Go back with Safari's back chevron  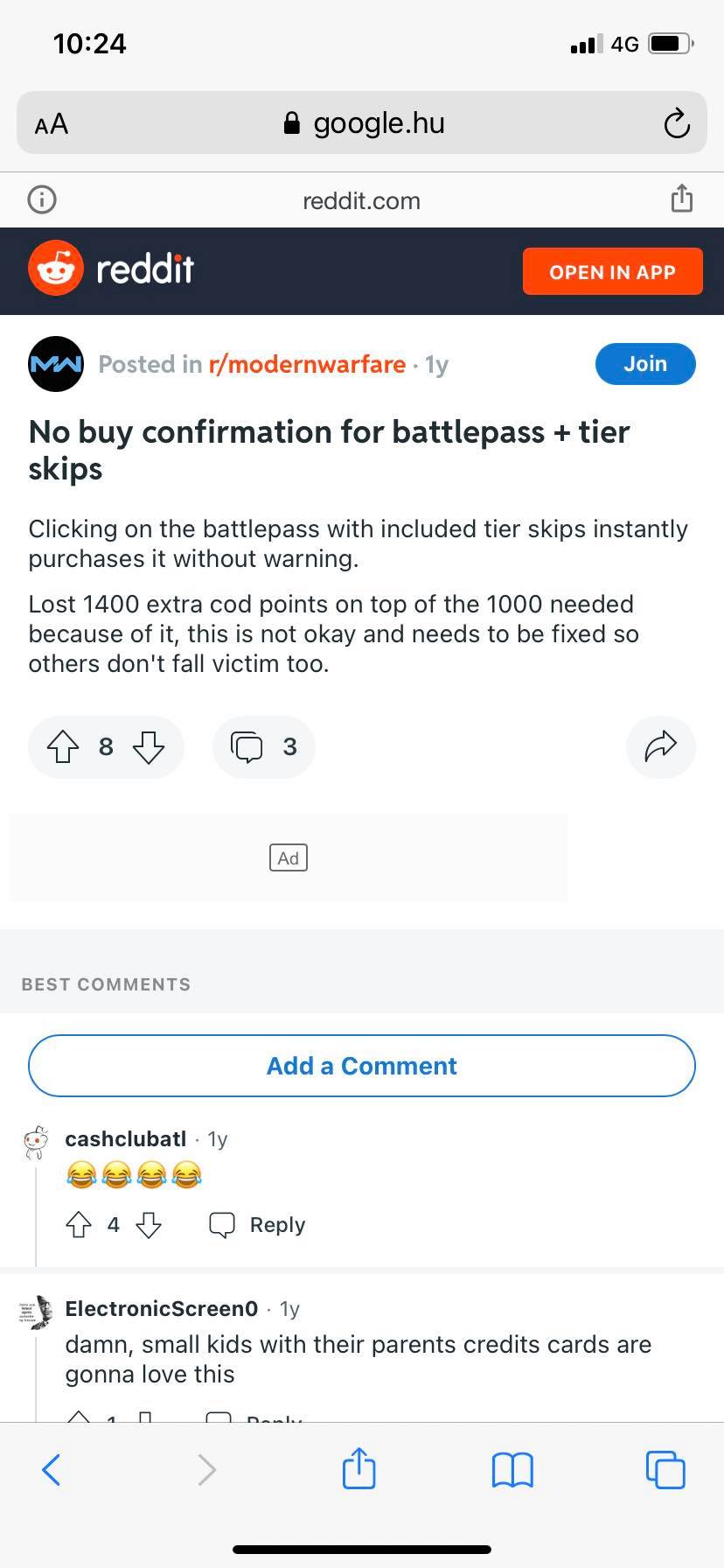[52, 1470]
